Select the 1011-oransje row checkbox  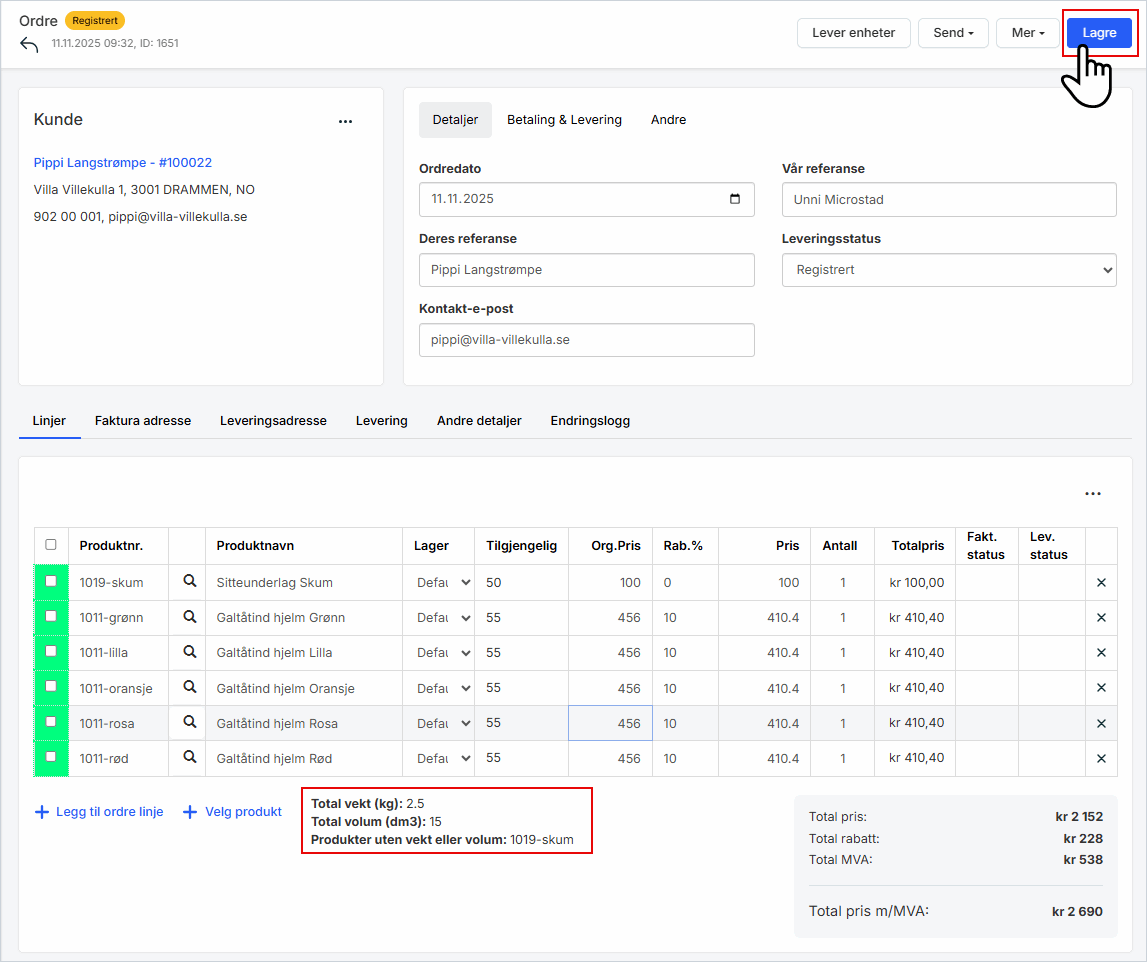51,686
